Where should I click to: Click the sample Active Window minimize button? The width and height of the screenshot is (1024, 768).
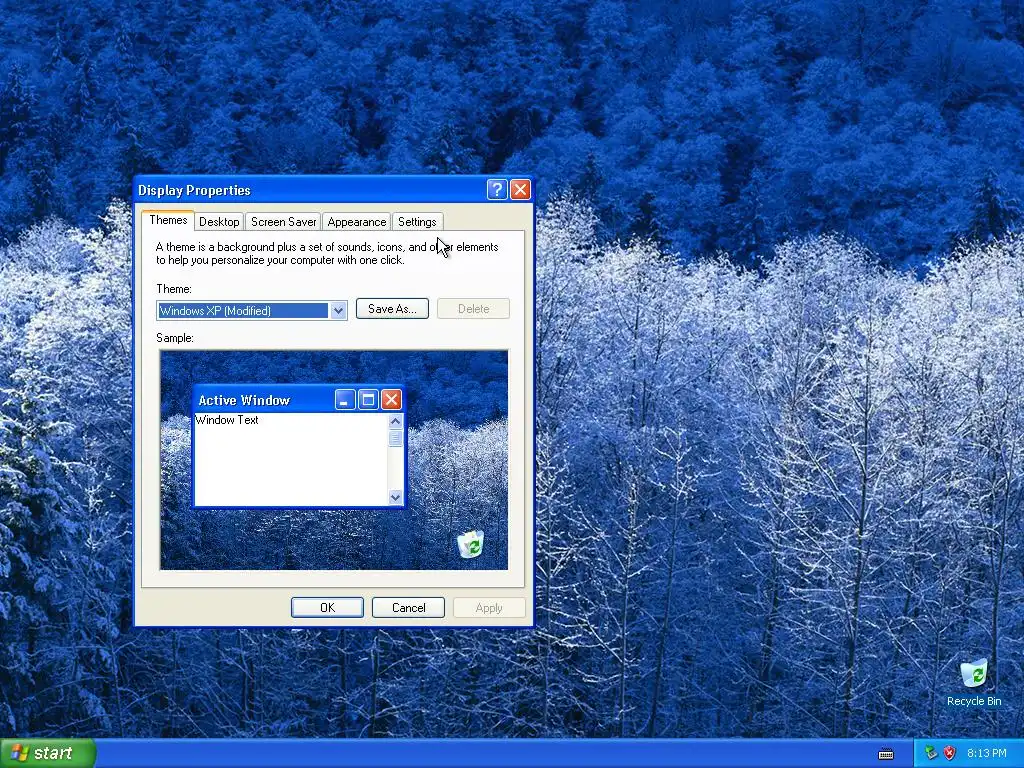point(345,399)
